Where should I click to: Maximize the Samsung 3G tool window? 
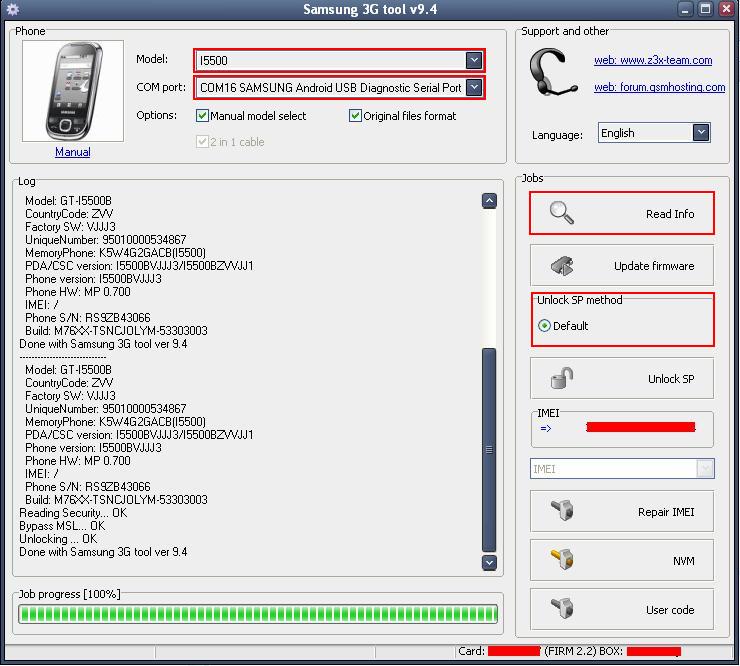coord(706,9)
